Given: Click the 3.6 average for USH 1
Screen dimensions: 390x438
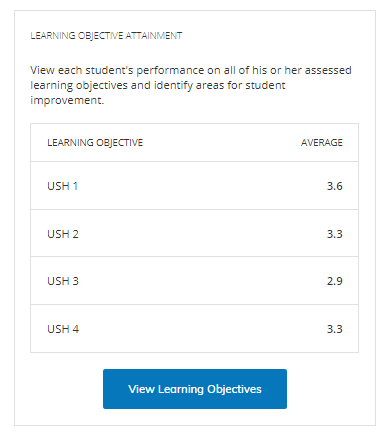Looking at the screenshot, I should 334,186.
